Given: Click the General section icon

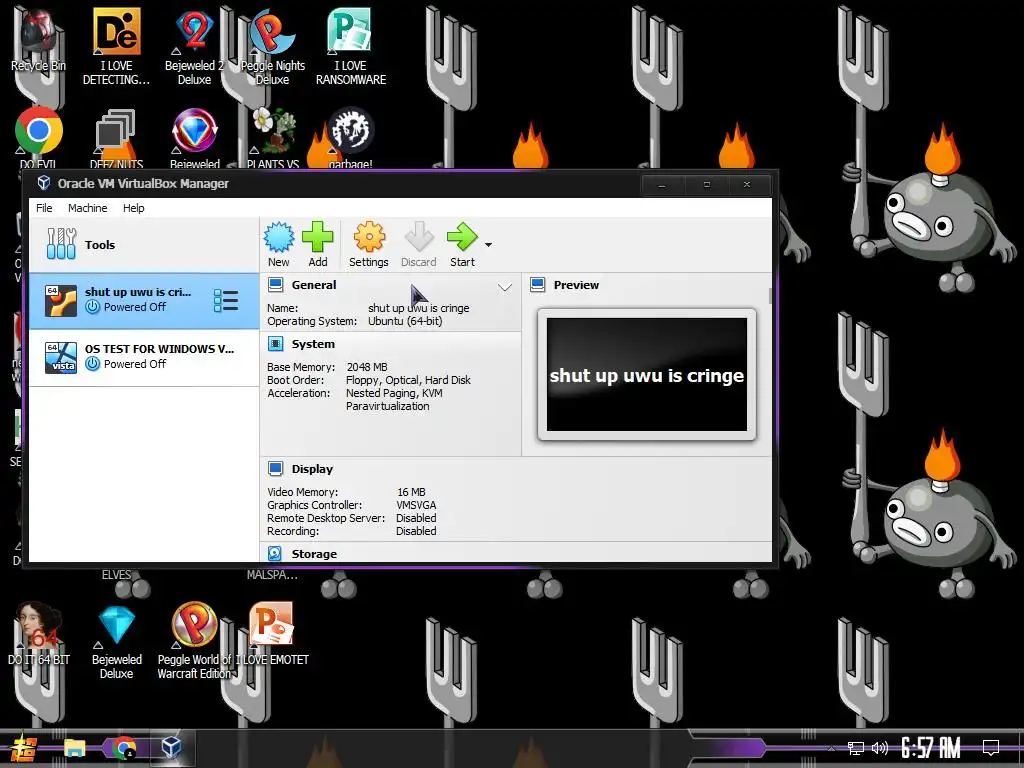Looking at the screenshot, I should [x=276, y=285].
